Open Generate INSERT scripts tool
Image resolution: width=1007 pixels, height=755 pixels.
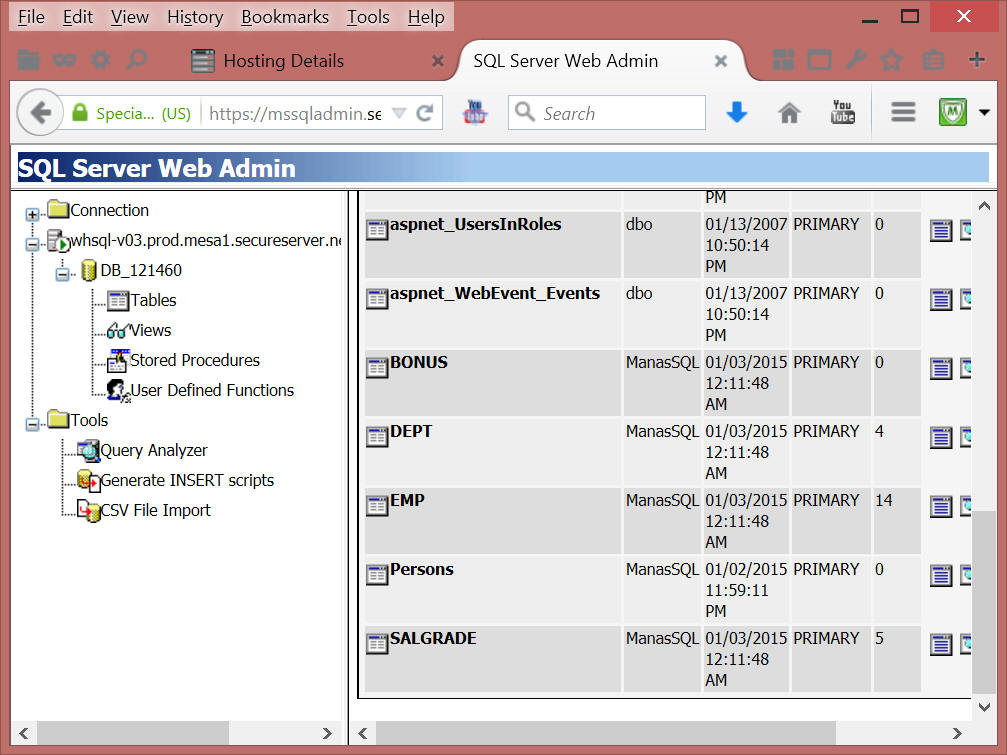(x=187, y=481)
